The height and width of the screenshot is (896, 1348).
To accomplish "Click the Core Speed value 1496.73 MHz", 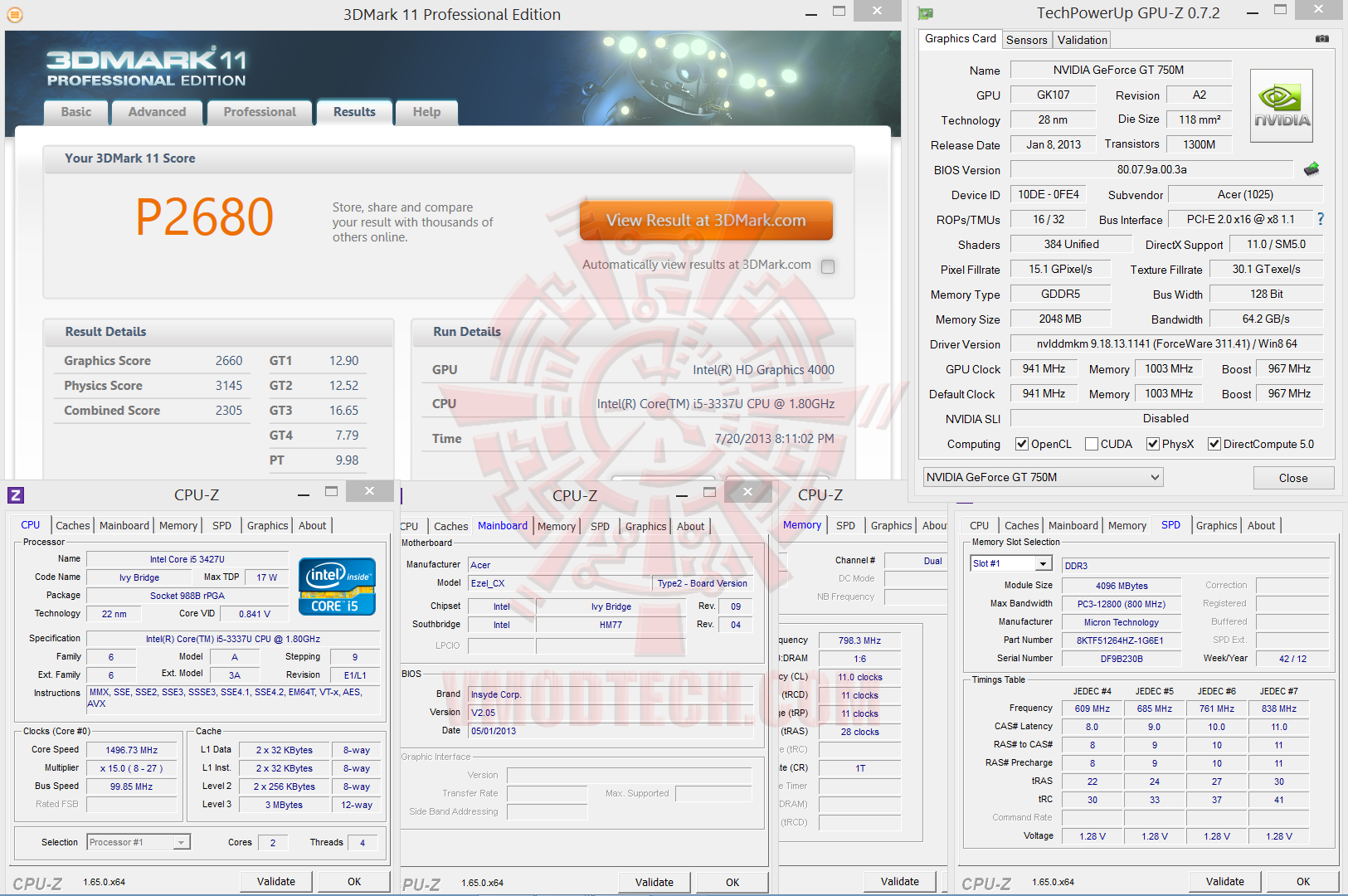I will (x=131, y=750).
